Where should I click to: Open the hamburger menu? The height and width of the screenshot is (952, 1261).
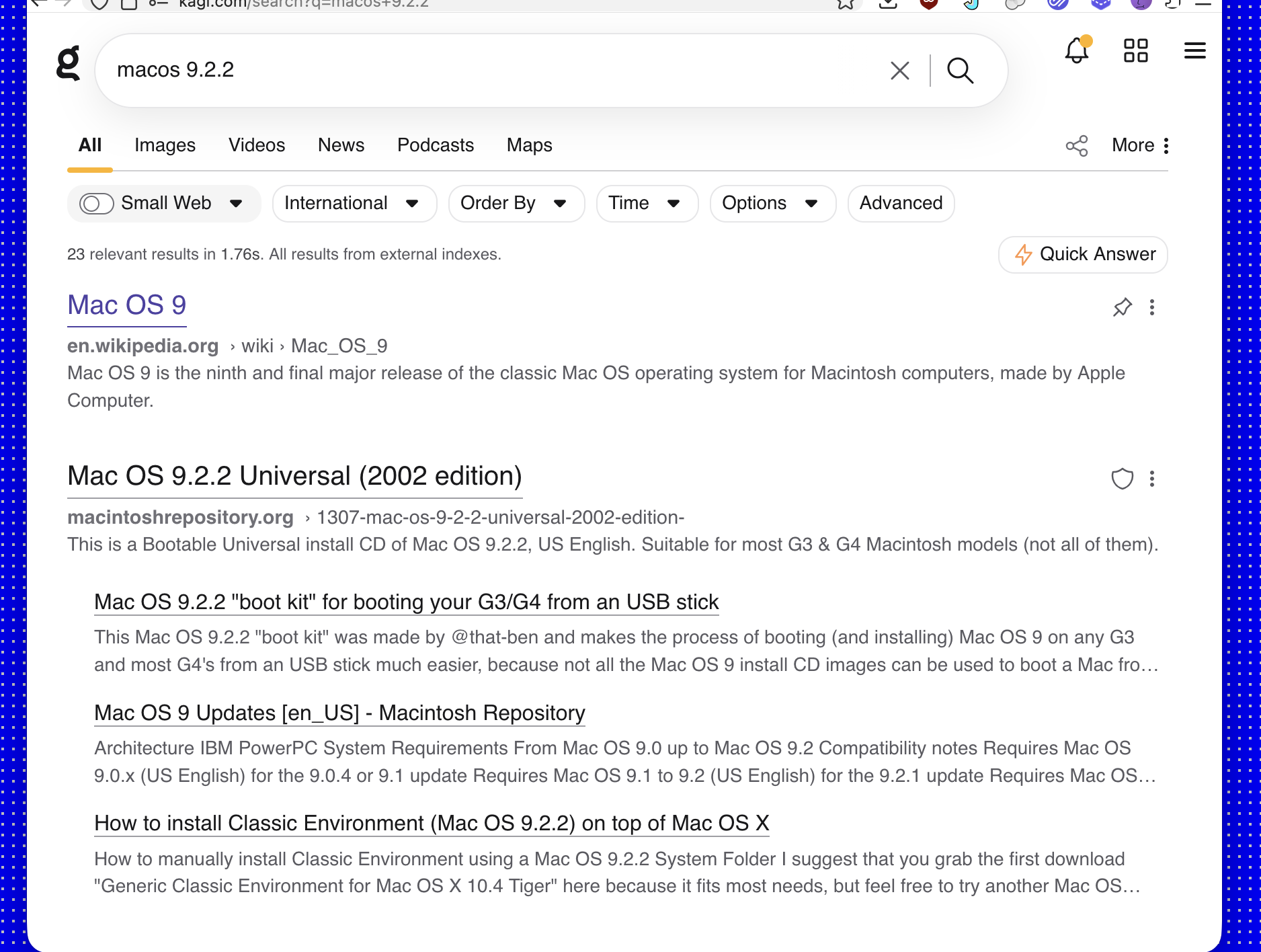1195,50
